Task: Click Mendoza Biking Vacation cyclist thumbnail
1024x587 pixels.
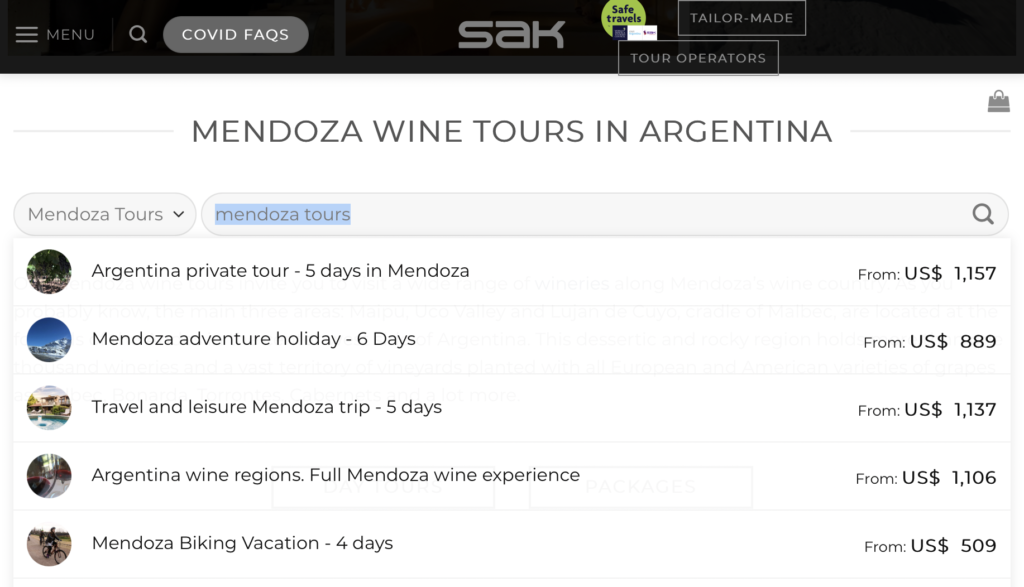Action: click(x=49, y=544)
